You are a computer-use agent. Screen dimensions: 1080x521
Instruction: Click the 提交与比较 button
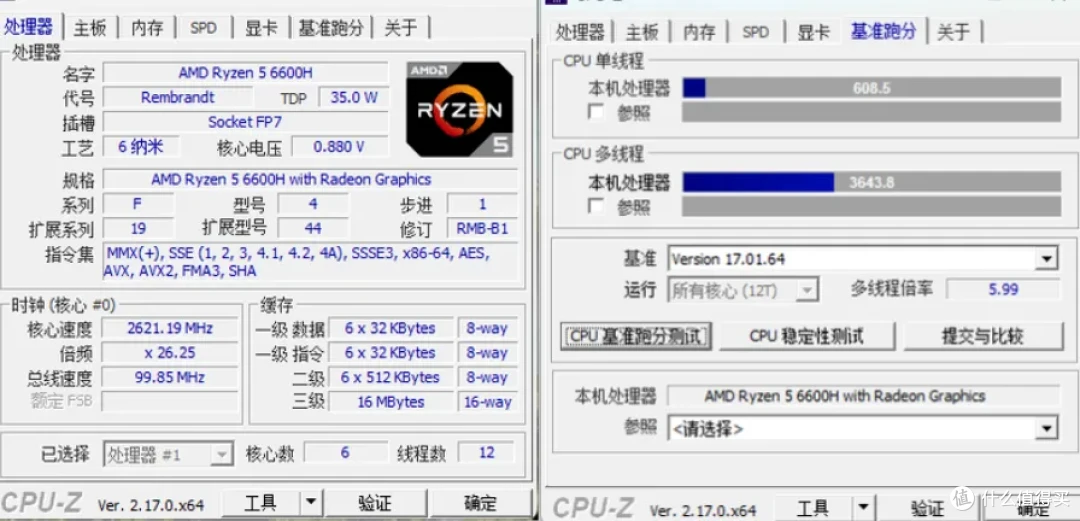pos(983,336)
